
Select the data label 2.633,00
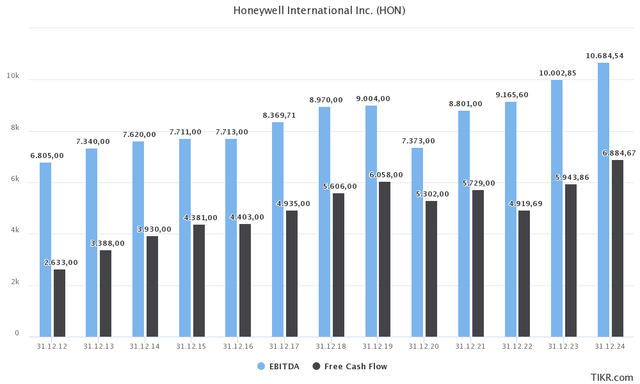click(61, 262)
